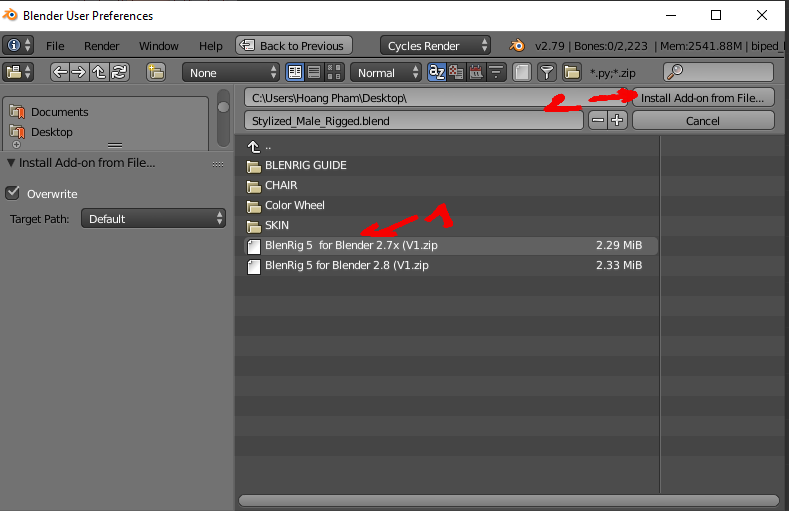
Task: Open the Cycles Render engine dropdown
Action: [x=435, y=46]
